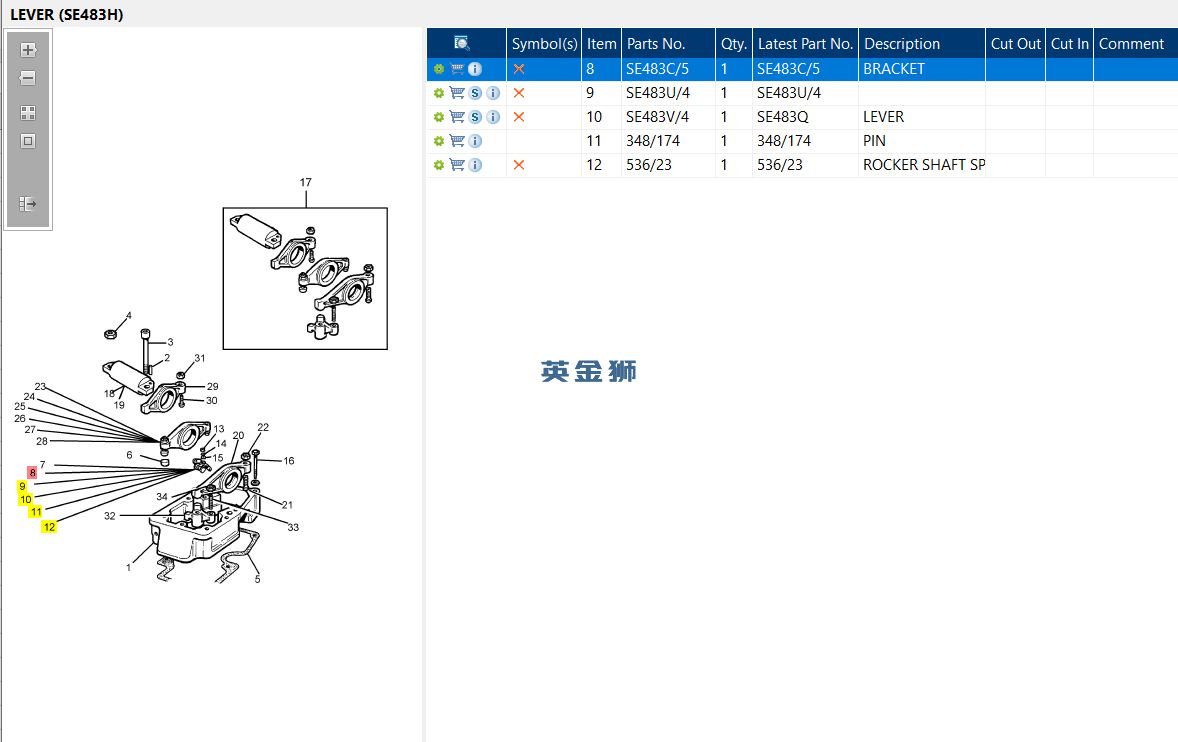Select the single square fit-view icon
Image resolution: width=1178 pixels, height=742 pixels.
(x=28, y=141)
